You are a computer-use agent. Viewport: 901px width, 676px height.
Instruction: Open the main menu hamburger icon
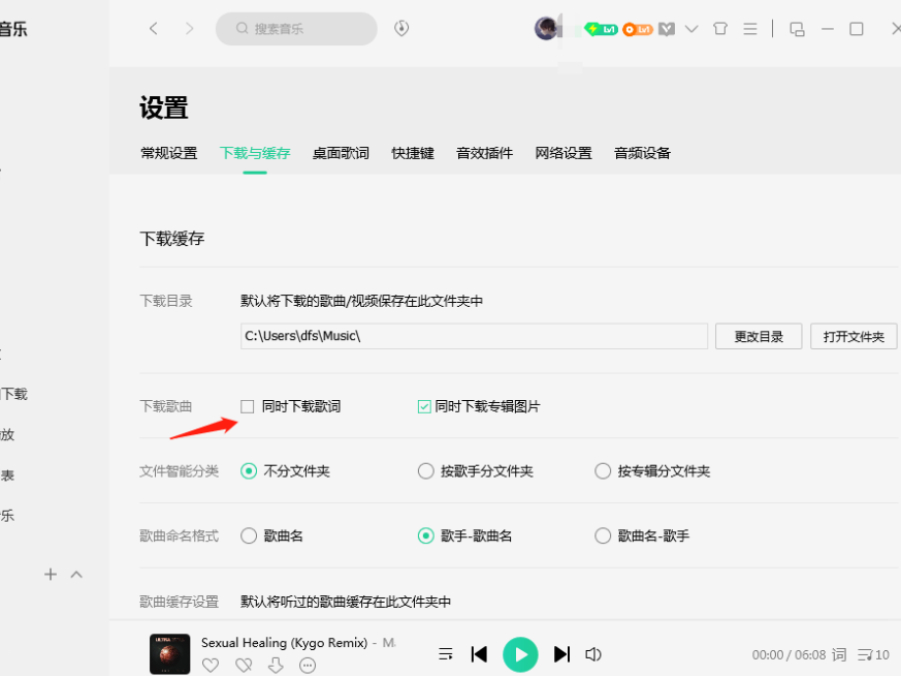[x=750, y=29]
